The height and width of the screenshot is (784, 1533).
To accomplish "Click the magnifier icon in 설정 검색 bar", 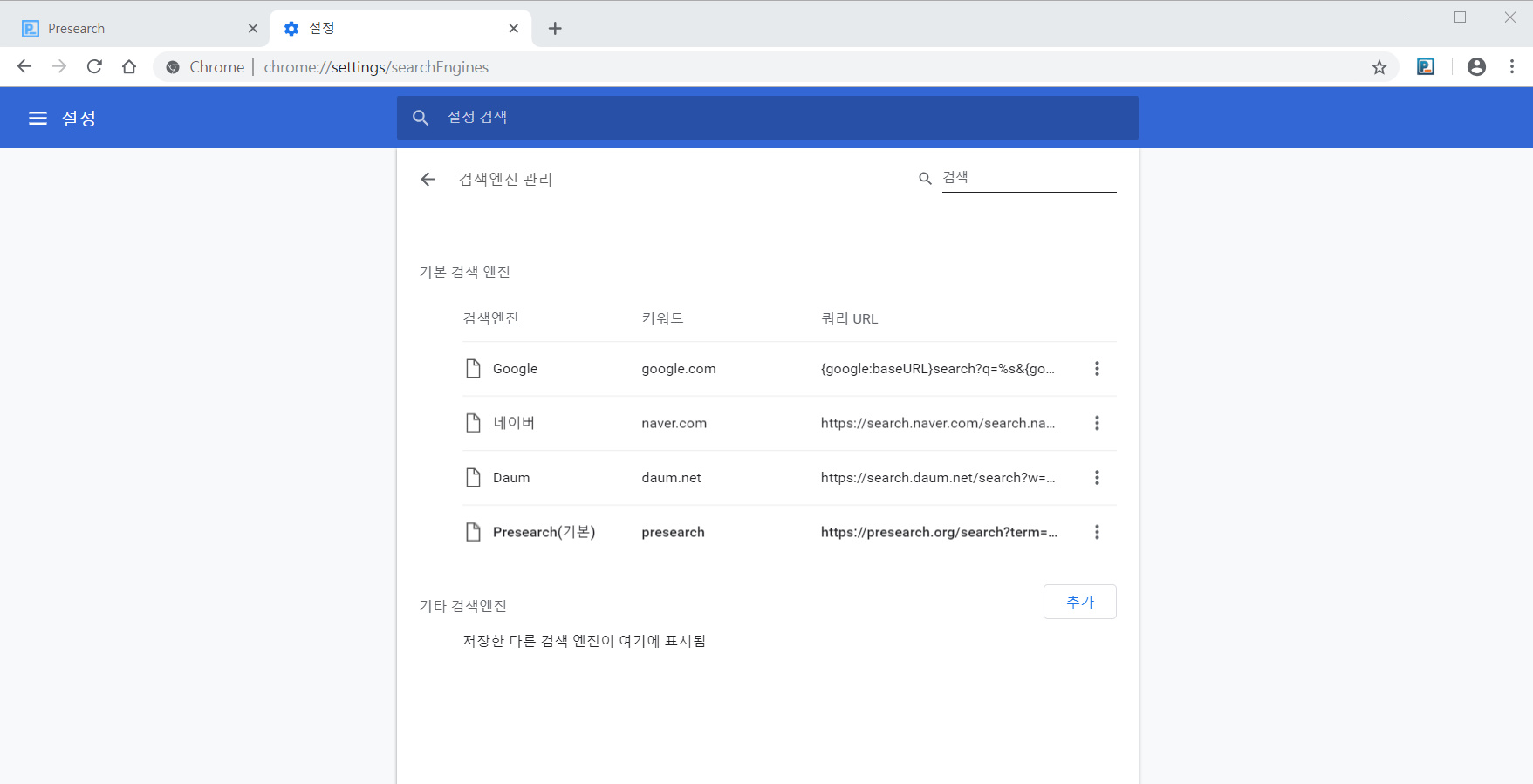I will click(421, 118).
